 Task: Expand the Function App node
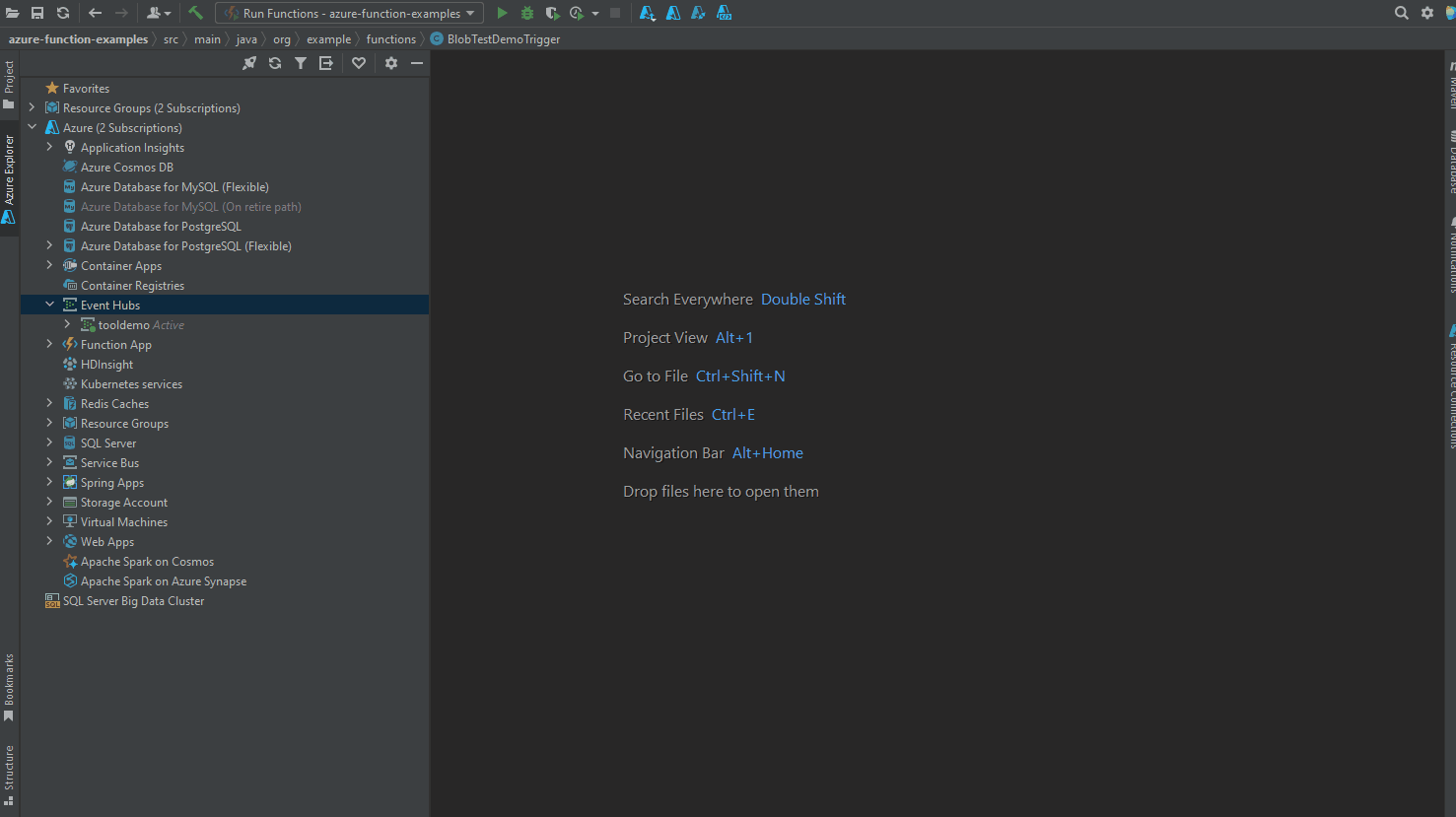(x=48, y=344)
